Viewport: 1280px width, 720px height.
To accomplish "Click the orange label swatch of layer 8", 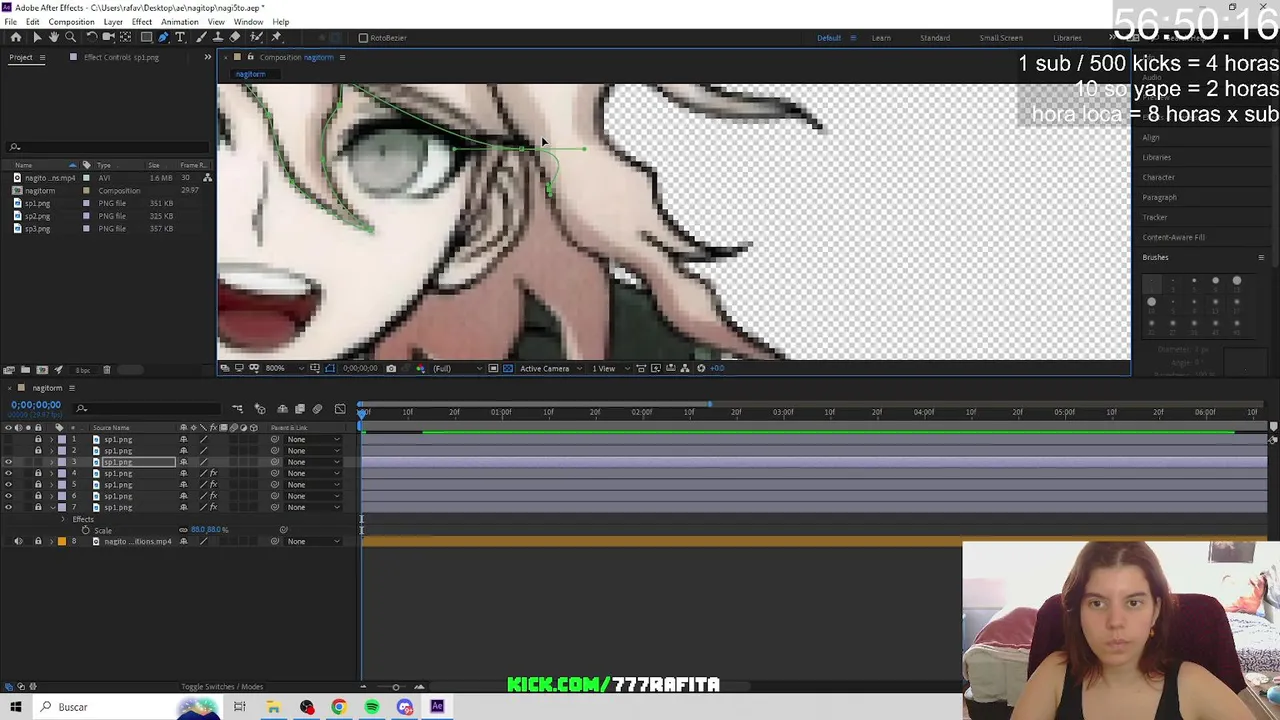I will (62, 541).
